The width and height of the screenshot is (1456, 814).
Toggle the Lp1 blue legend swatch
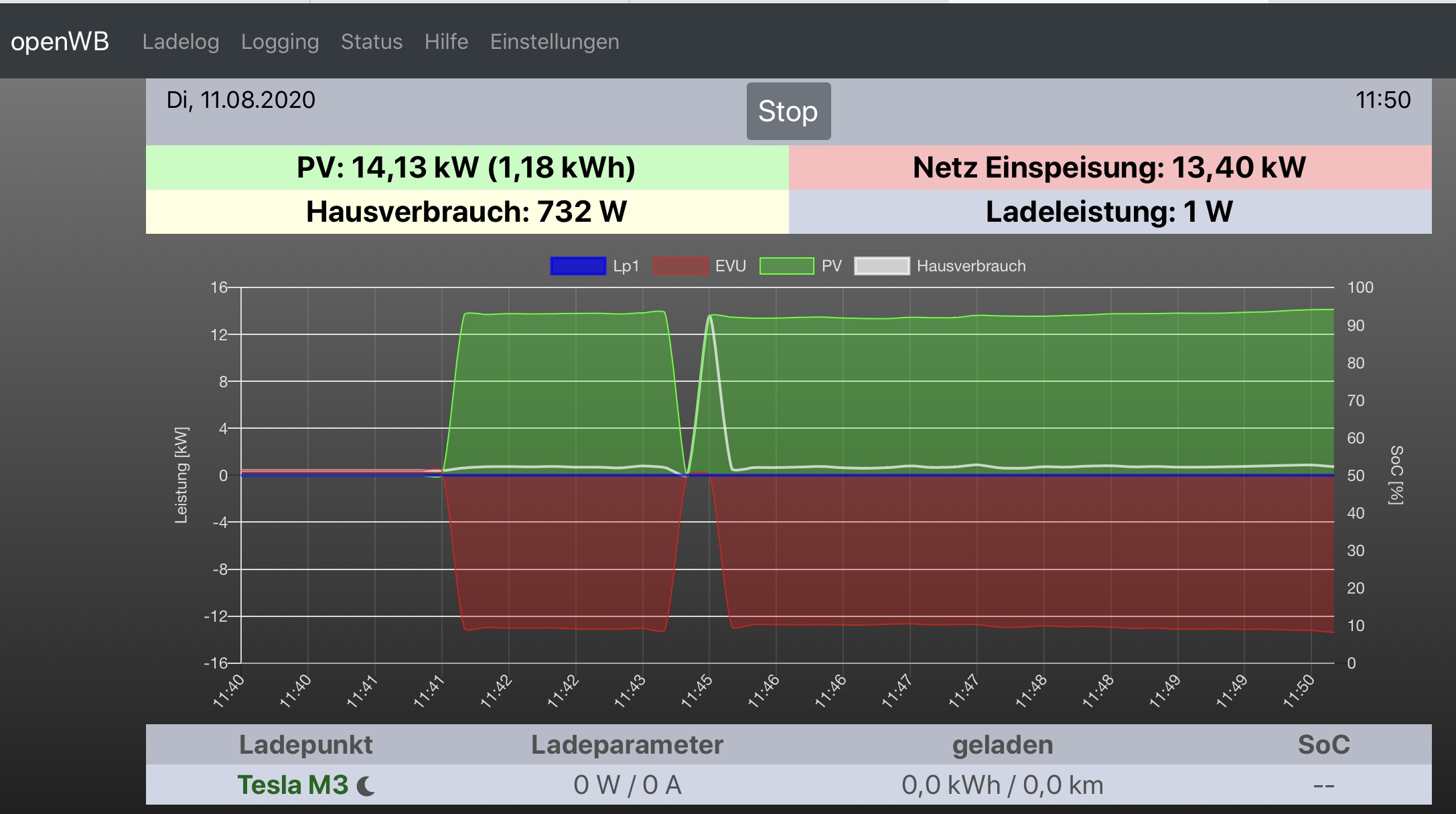tap(578, 266)
